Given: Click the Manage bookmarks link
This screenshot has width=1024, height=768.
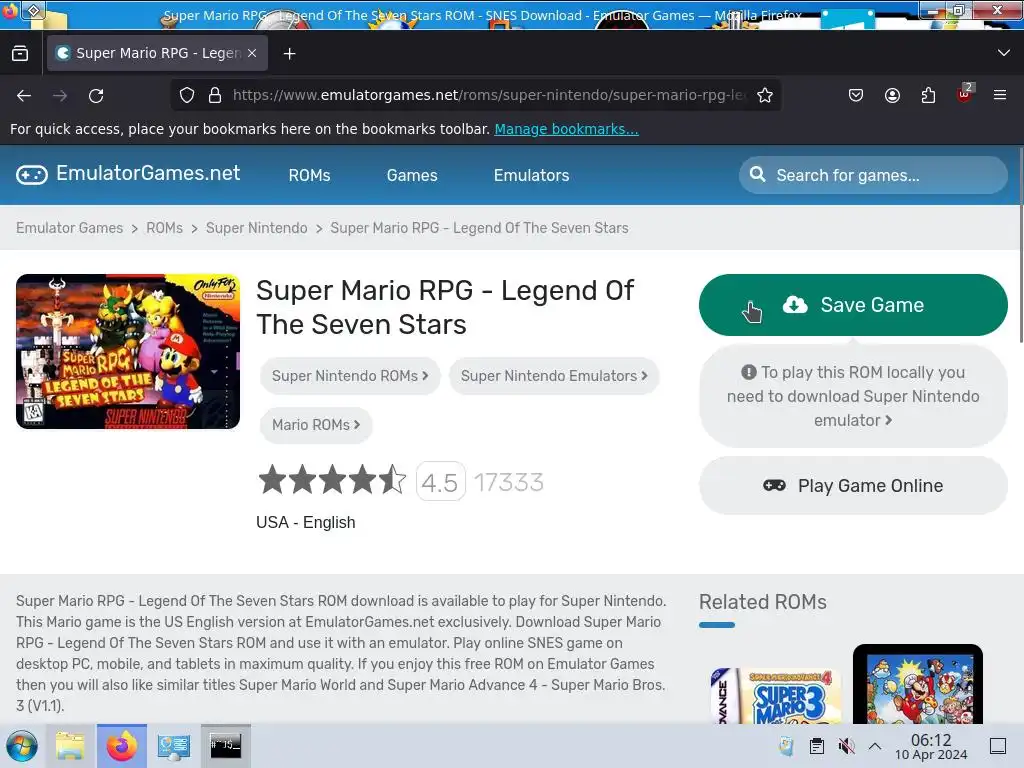Looking at the screenshot, I should [x=566, y=129].
